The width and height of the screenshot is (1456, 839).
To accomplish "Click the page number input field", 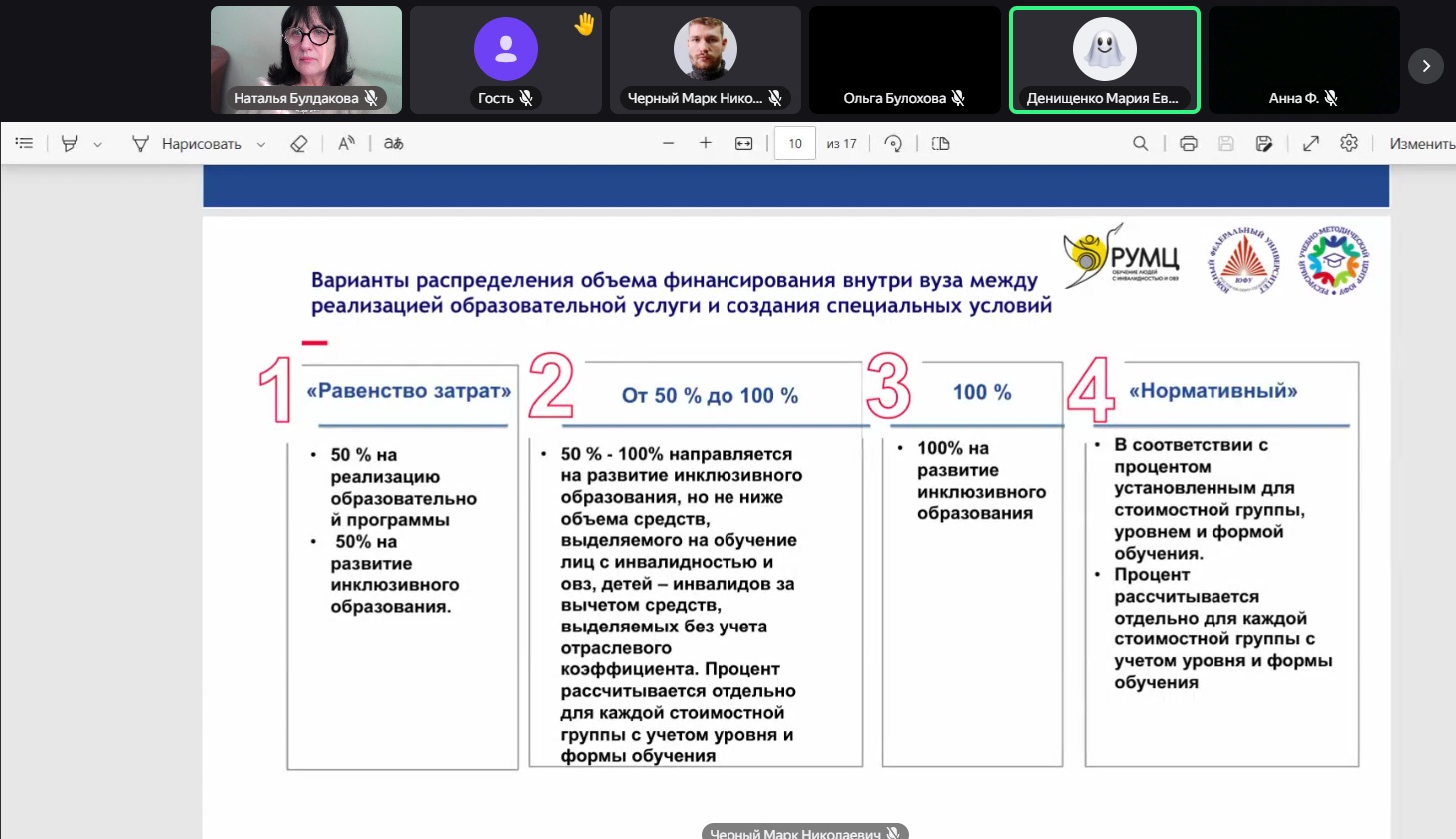I will click(795, 144).
